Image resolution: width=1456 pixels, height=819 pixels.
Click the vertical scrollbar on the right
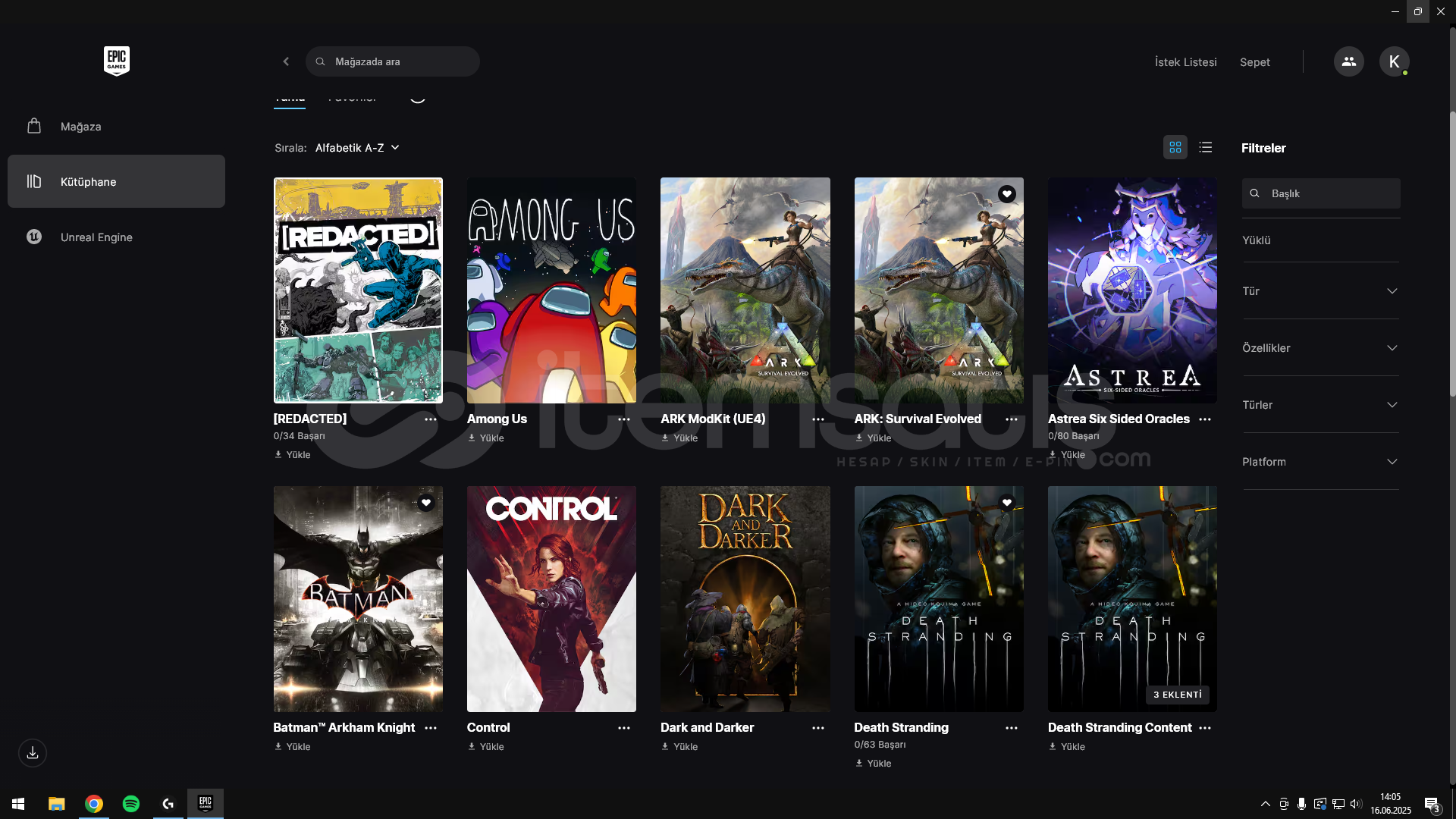click(1452, 254)
